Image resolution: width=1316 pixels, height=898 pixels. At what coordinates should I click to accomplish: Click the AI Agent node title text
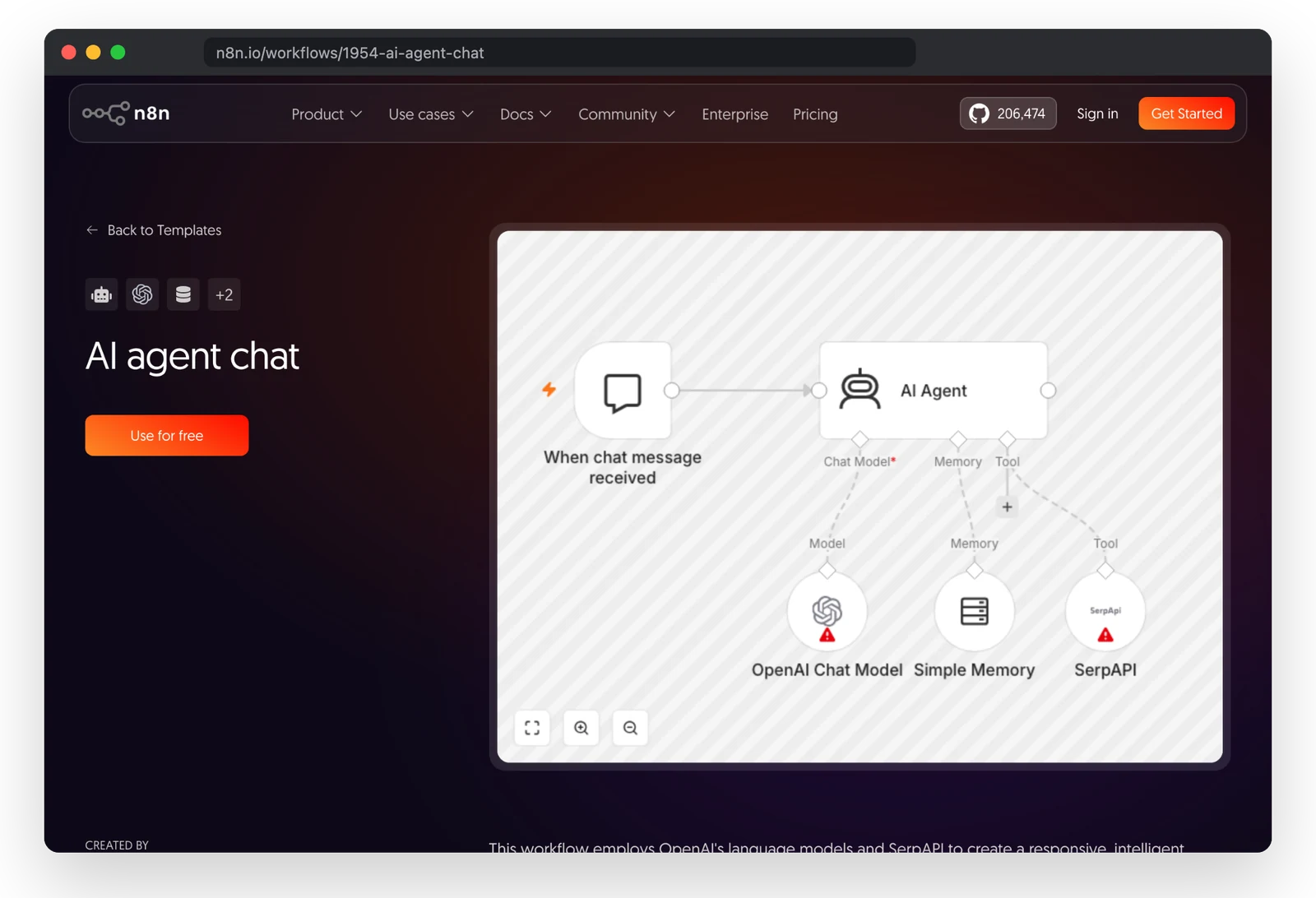pyautogui.click(x=934, y=391)
